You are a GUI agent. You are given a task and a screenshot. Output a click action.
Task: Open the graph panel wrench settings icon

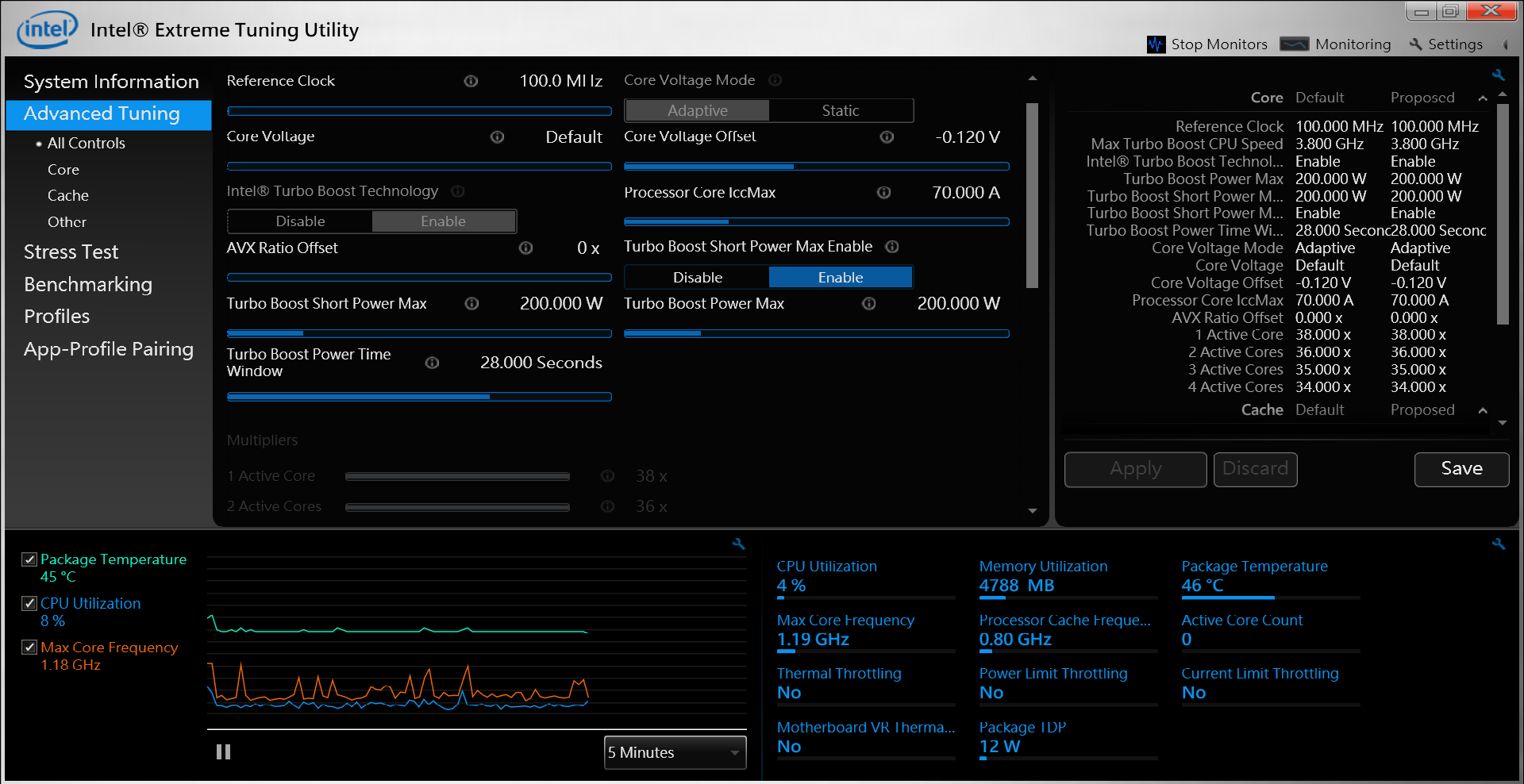739,544
